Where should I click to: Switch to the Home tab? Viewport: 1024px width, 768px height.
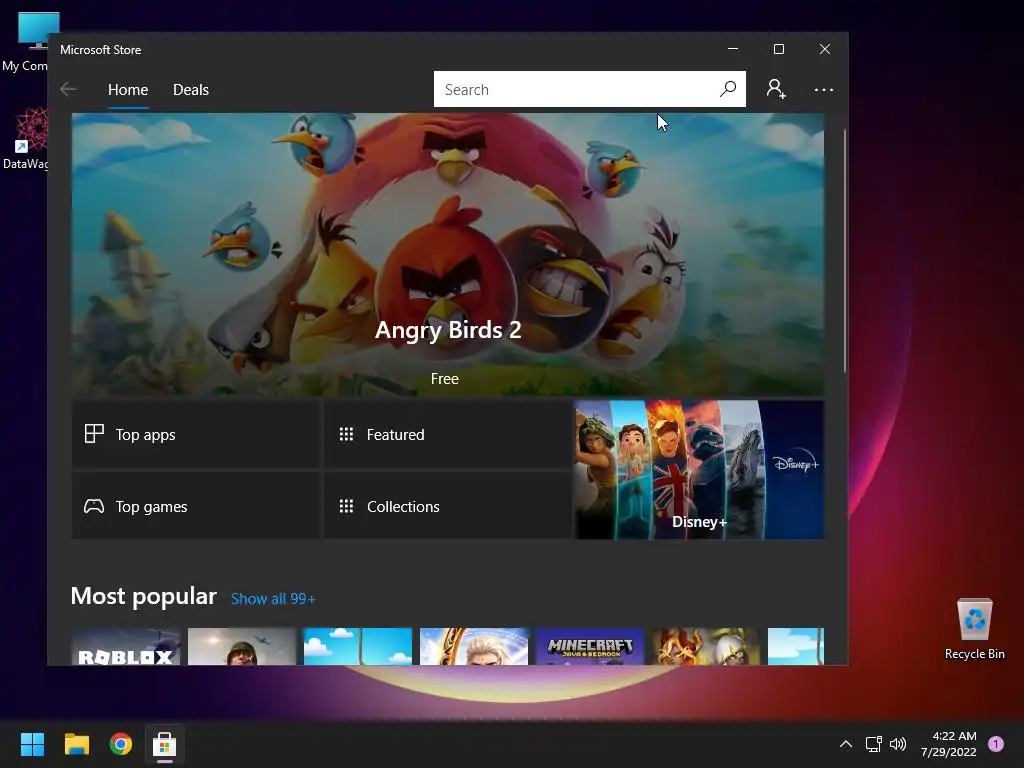point(128,89)
